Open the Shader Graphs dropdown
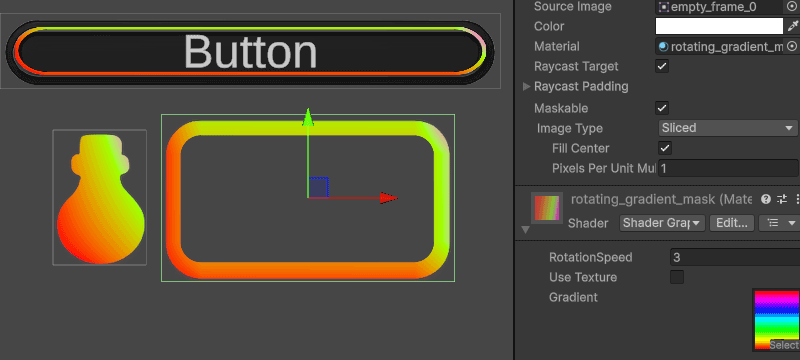The width and height of the screenshot is (800, 360). coord(662,223)
